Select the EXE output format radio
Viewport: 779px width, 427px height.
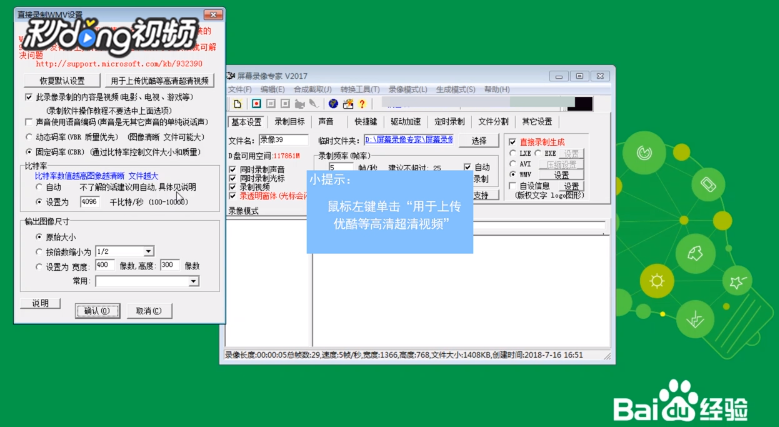click(538, 153)
